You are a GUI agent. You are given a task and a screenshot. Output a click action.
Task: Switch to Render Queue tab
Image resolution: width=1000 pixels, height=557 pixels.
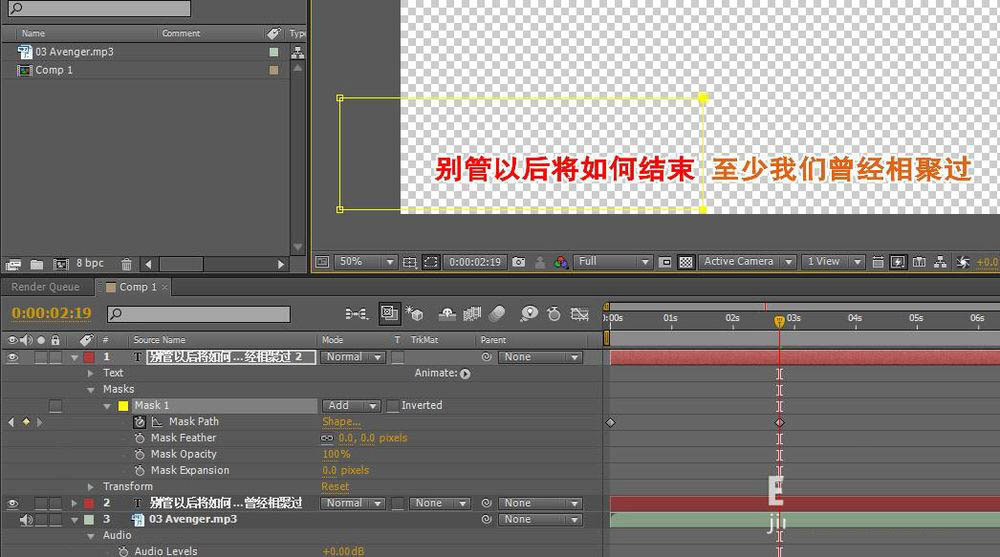(45, 287)
